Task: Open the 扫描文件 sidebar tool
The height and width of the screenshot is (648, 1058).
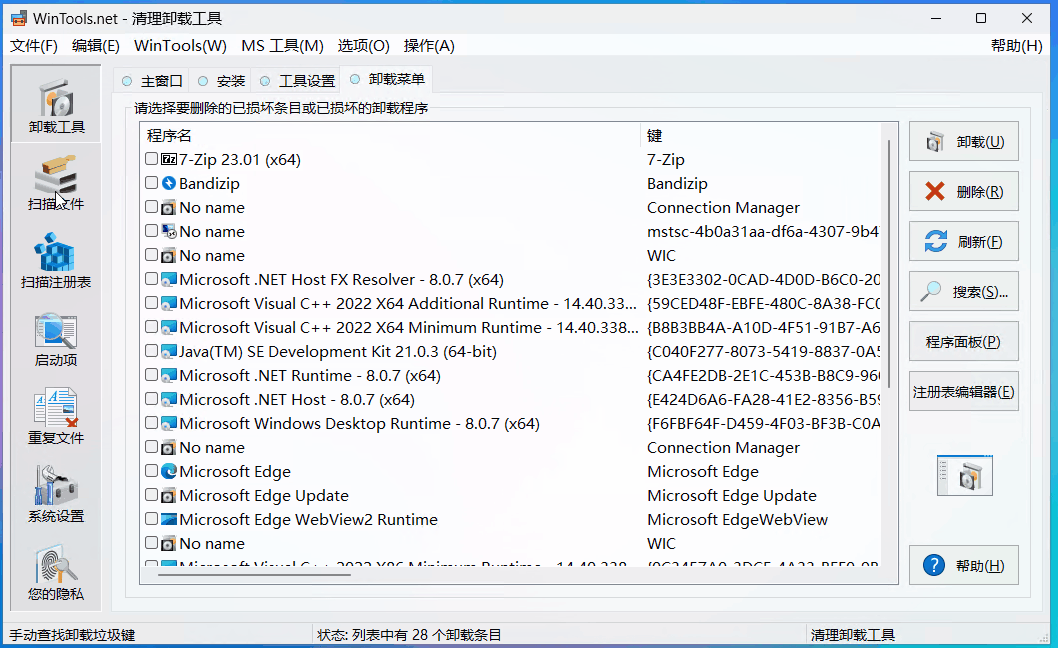Action: click(x=56, y=183)
